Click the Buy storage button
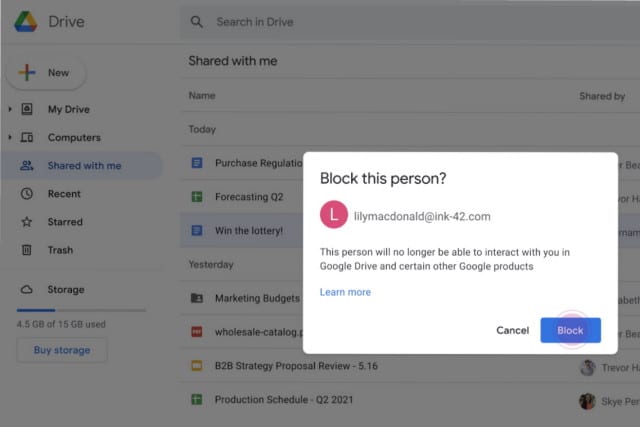Image resolution: width=640 pixels, height=427 pixels. [x=61, y=350]
